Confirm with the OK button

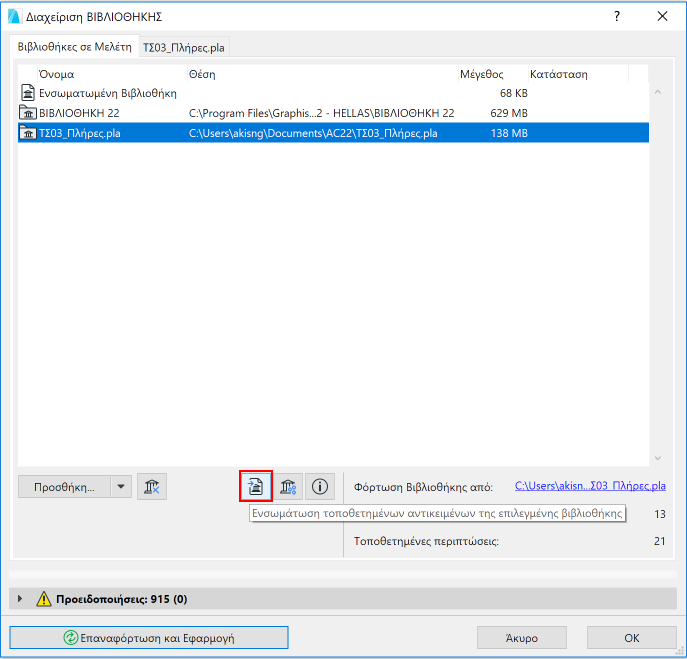(631, 638)
